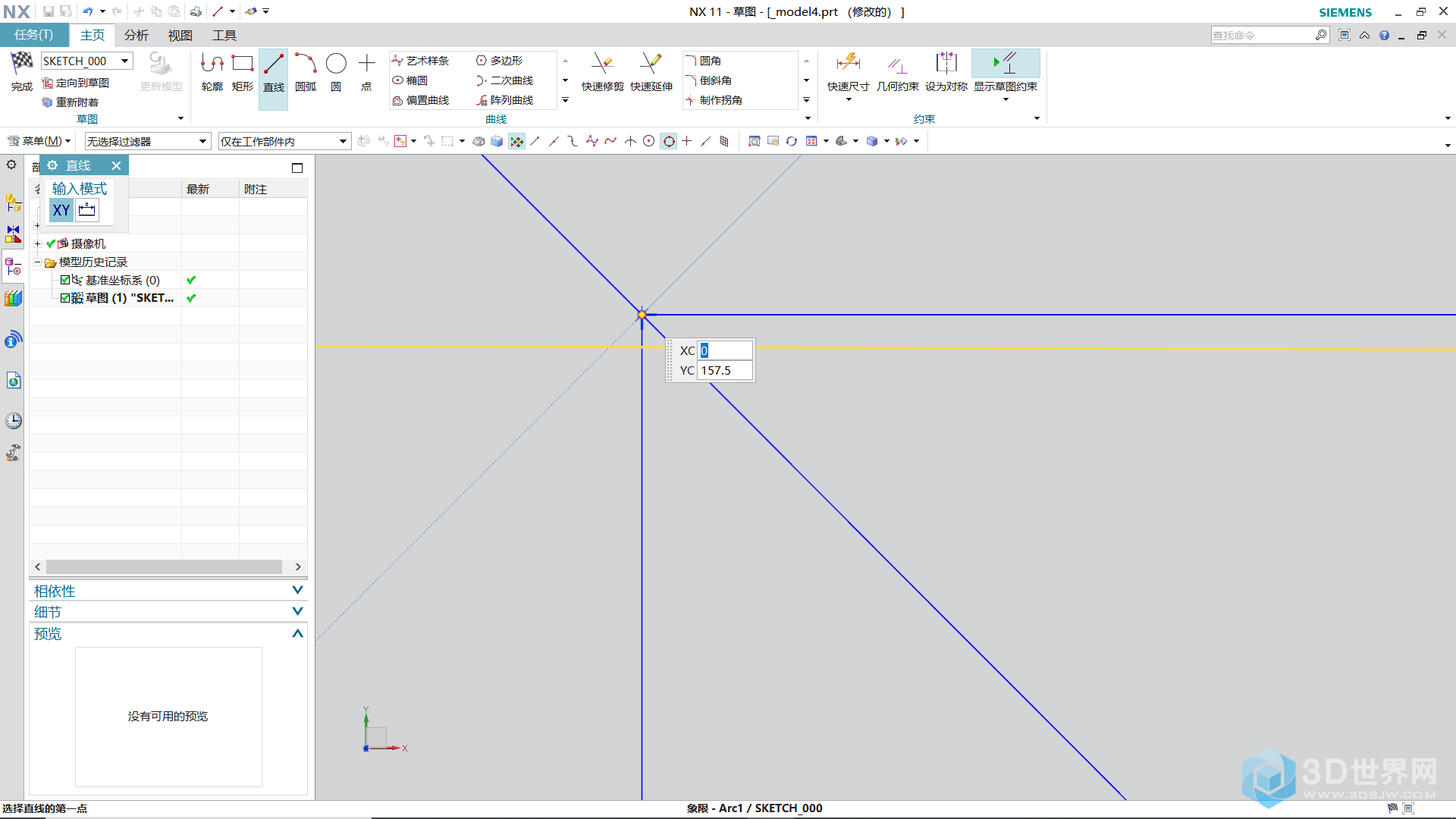Click the Line dialog gear settings button
This screenshot has height=819, width=1456.
[x=52, y=165]
